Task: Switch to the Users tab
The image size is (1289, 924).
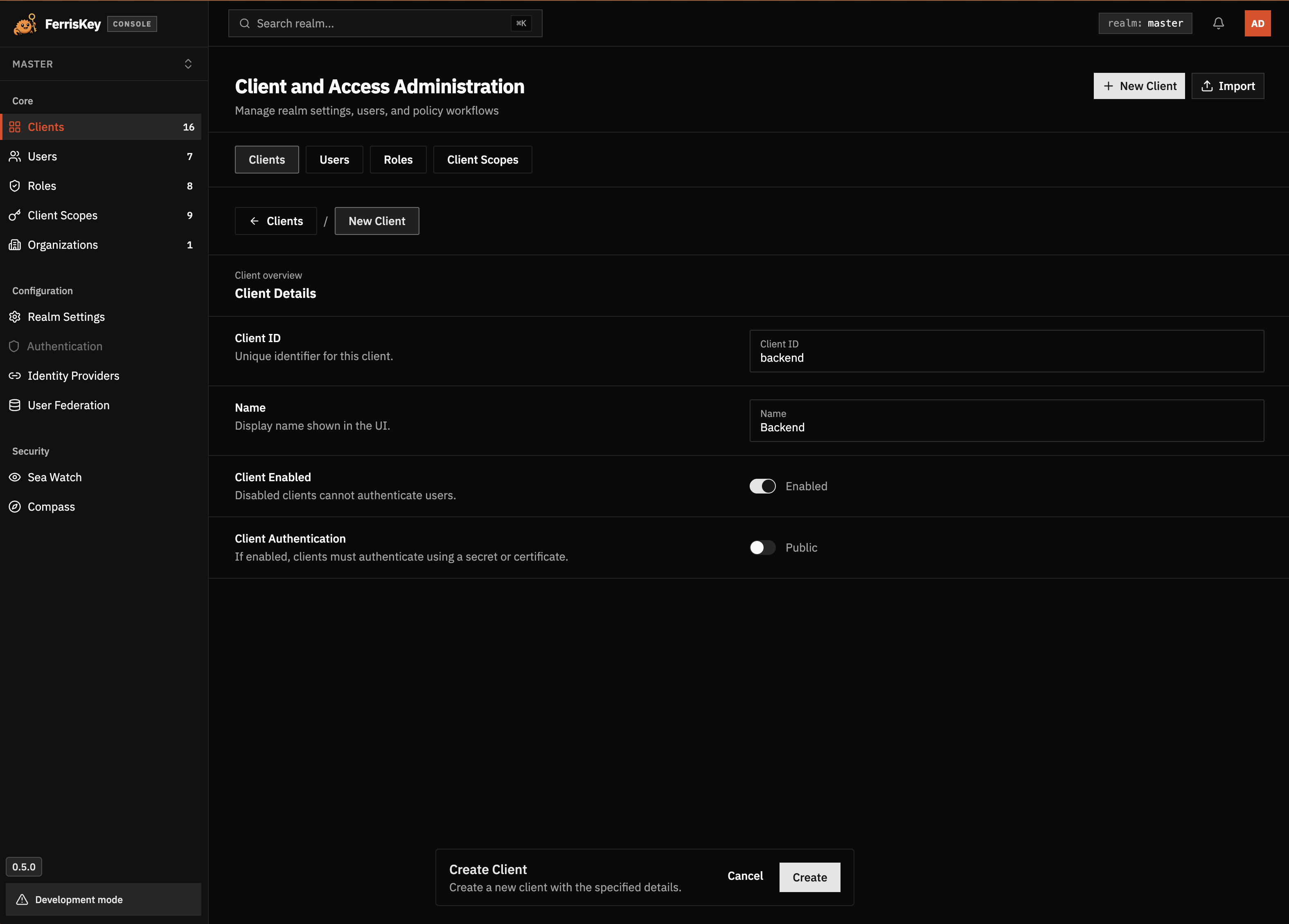Action: tap(334, 160)
